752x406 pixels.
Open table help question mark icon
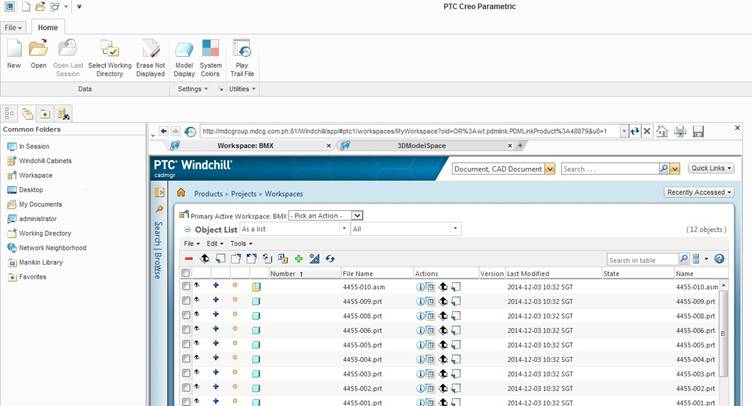pos(719,259)
